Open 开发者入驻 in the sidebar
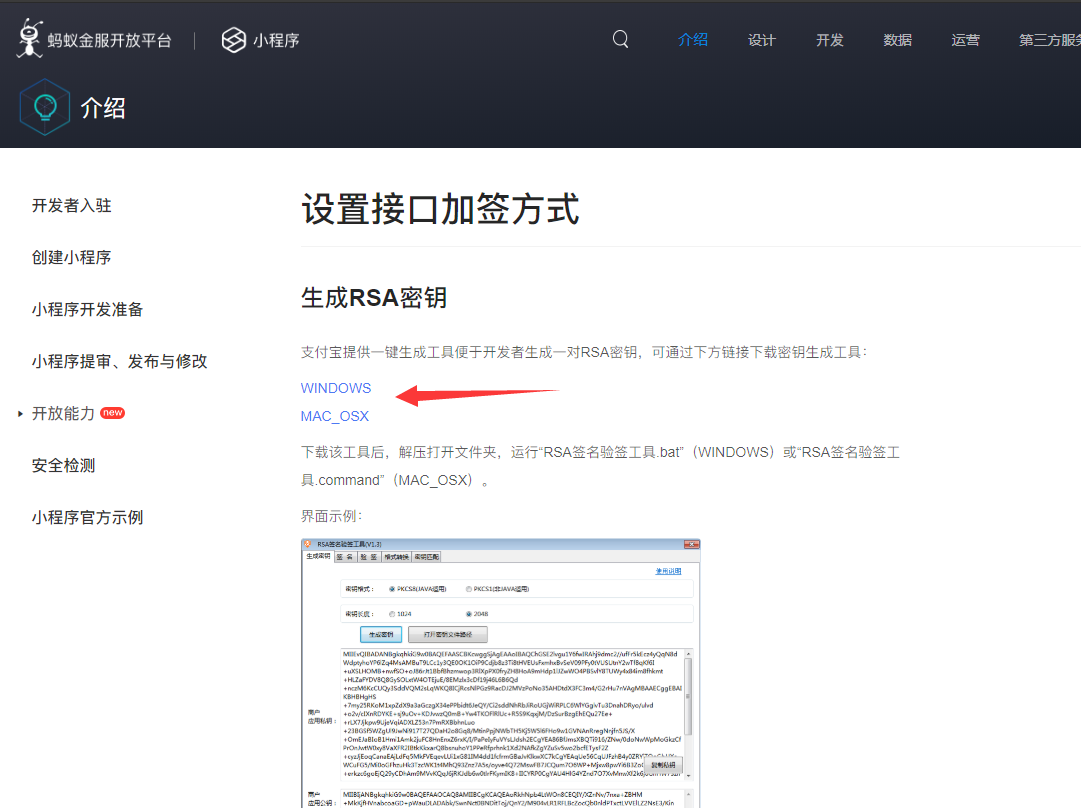Viewport: 1081px width, 808px height. coord(72,206)
